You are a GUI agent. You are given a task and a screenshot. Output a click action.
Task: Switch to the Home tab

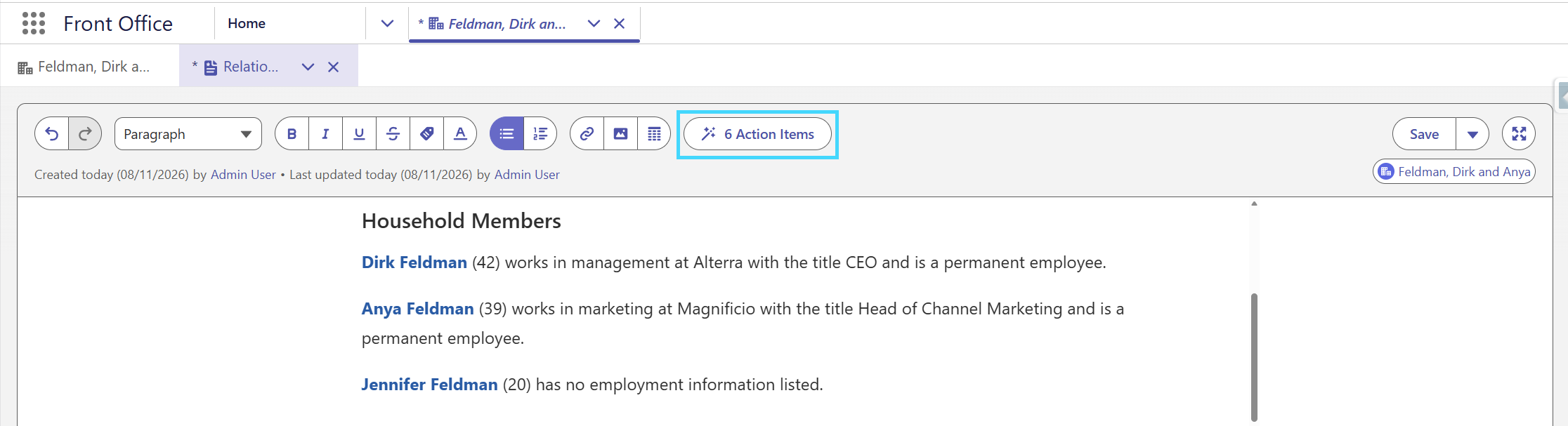247,23
